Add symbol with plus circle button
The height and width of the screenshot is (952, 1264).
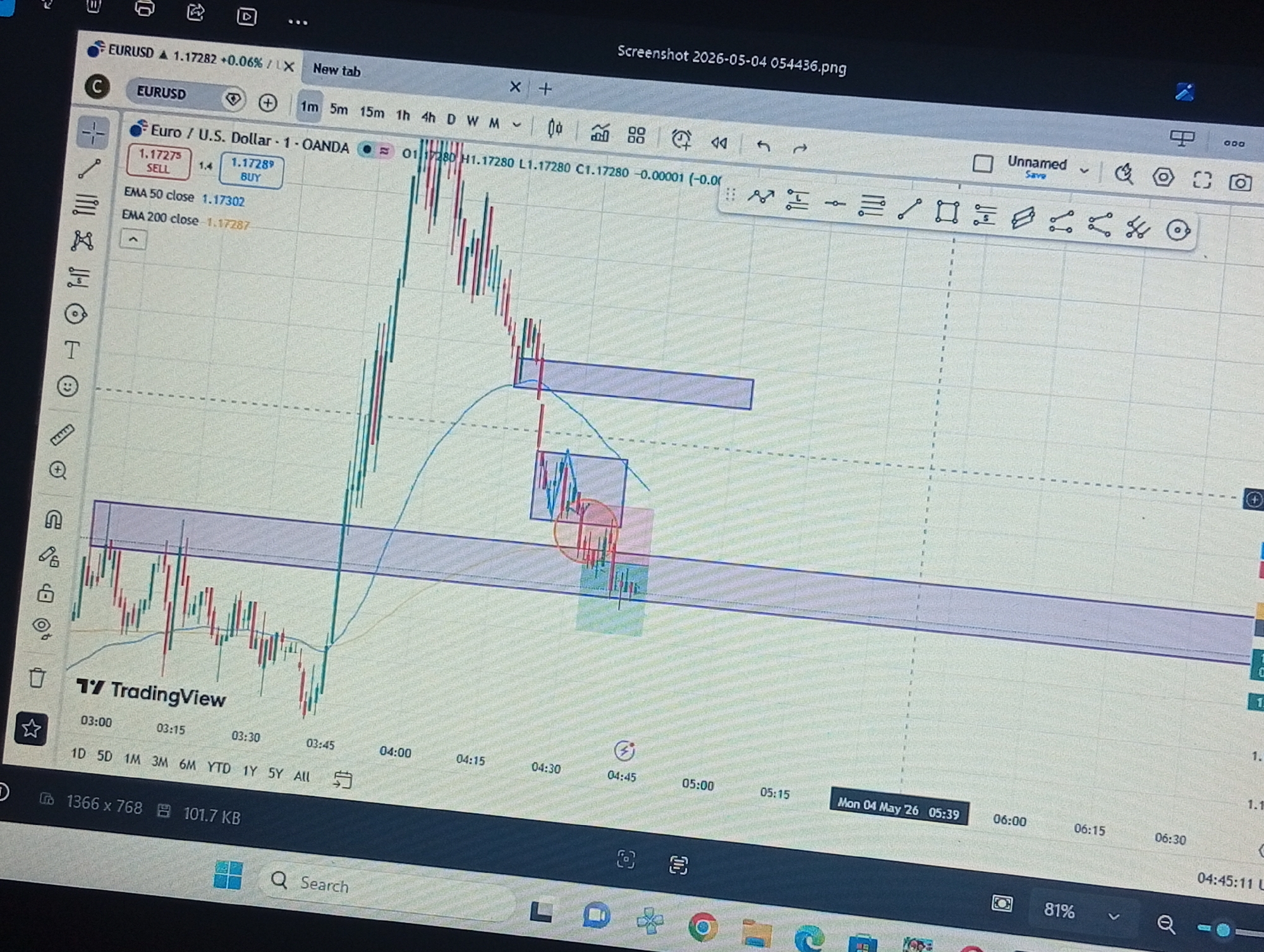click(x=268, y=102)
